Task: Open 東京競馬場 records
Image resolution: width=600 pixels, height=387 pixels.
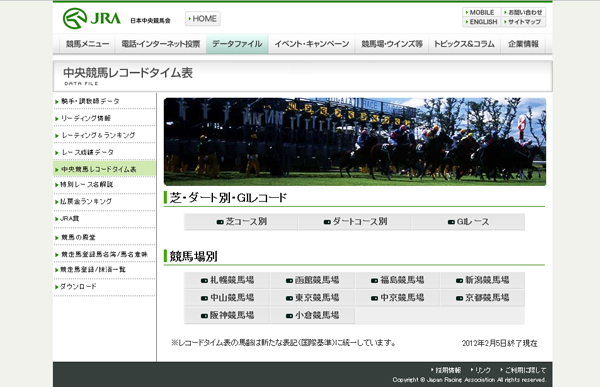Action: click(x=312, y=298)
